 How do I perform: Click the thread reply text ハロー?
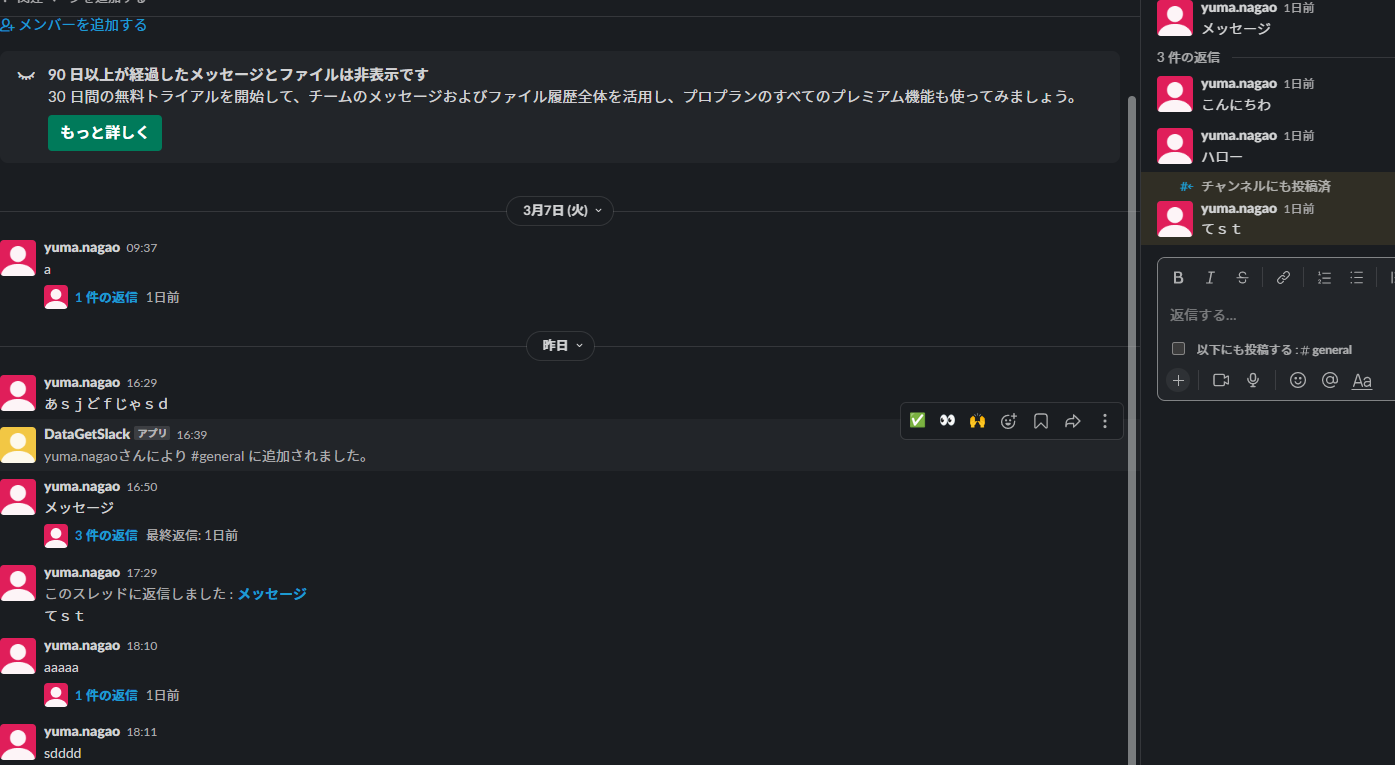coord(1222,157)
